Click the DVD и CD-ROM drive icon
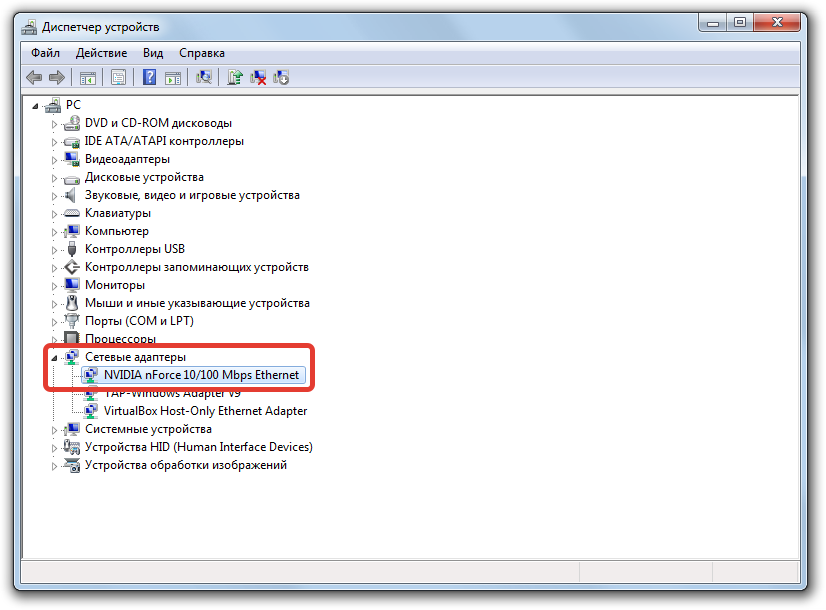This screenshot has width=826, height=610. coord(72,123)
